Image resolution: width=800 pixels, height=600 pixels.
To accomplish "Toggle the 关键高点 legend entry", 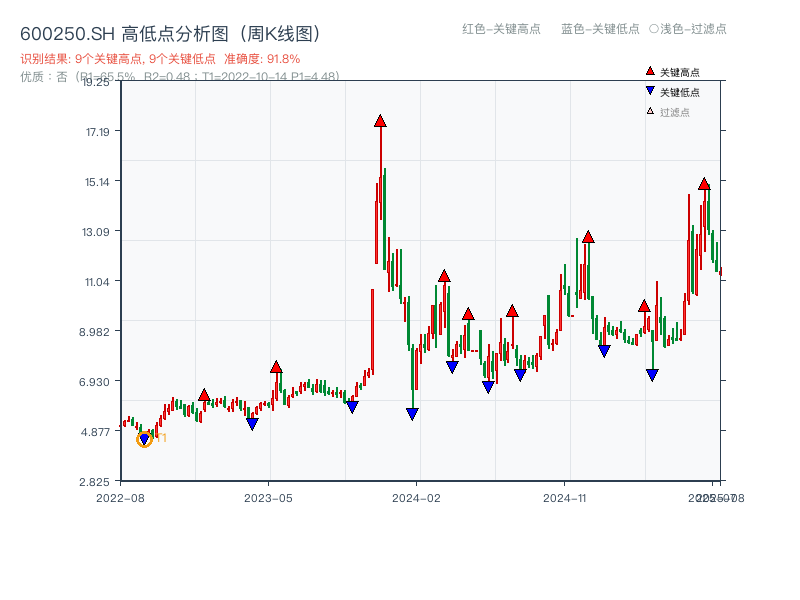I will 672,72.
